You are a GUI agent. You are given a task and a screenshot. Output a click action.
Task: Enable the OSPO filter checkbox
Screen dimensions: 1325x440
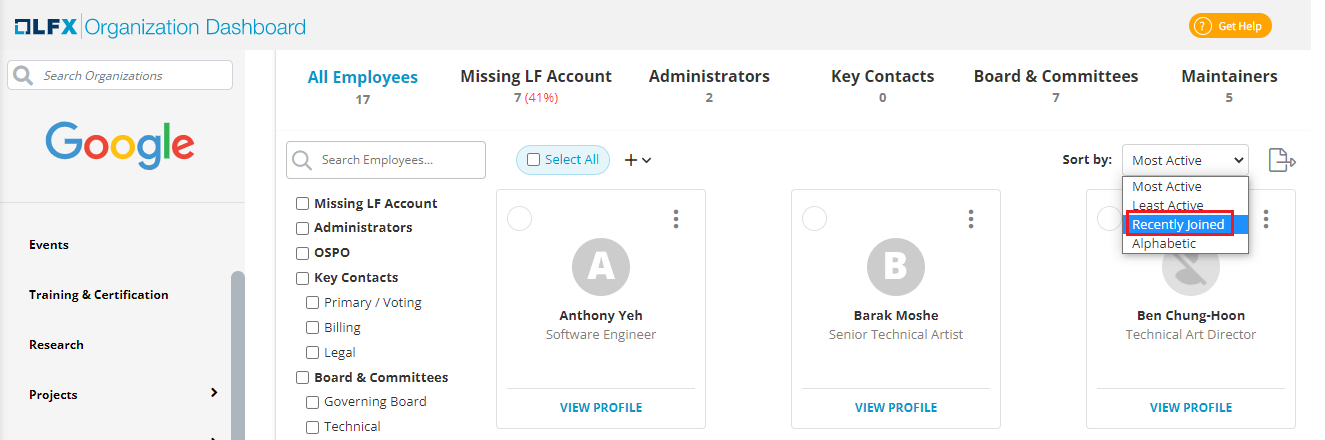click(x=302, y=253)
